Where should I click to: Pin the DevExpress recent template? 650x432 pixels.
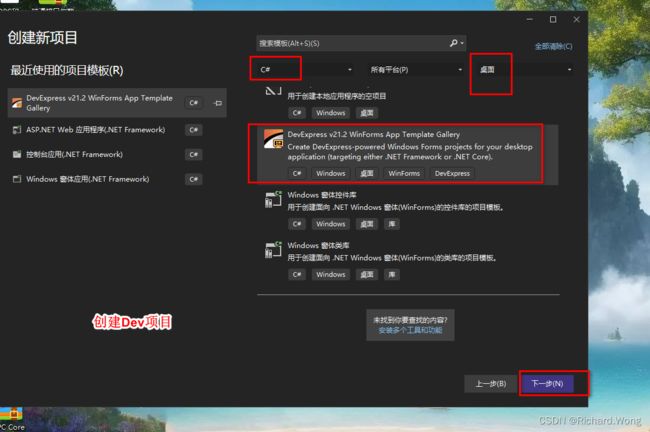(218, 103)
